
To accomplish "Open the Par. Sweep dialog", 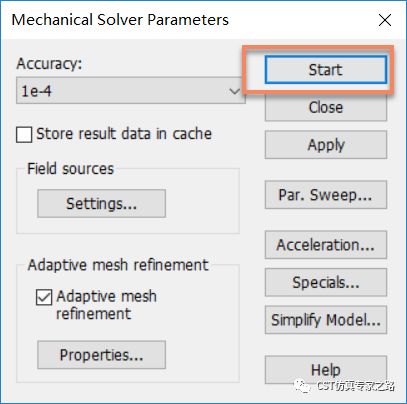I will 326,195.
